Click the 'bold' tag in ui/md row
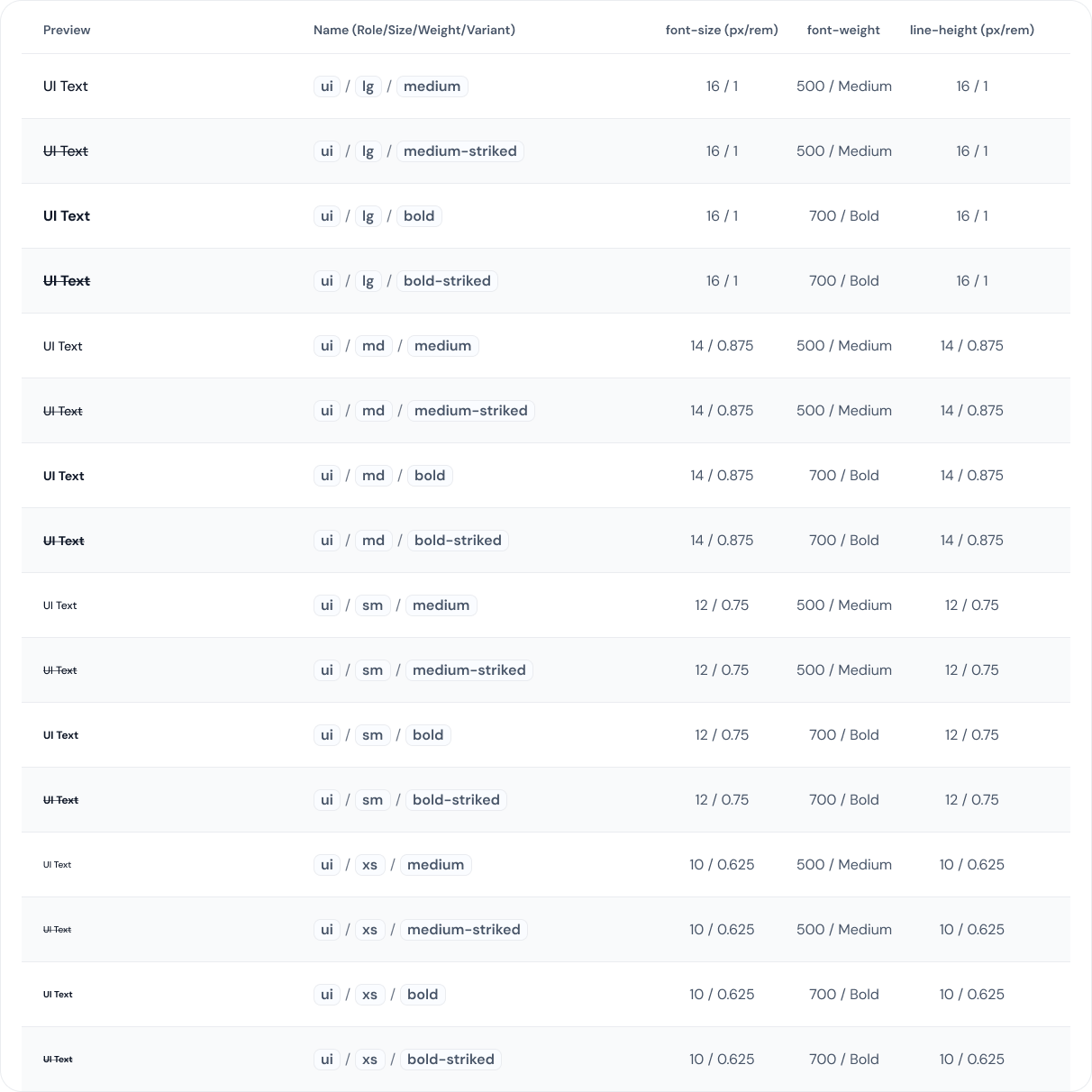The width and height of the screenshot is (1092, 1092). point(429,476)
